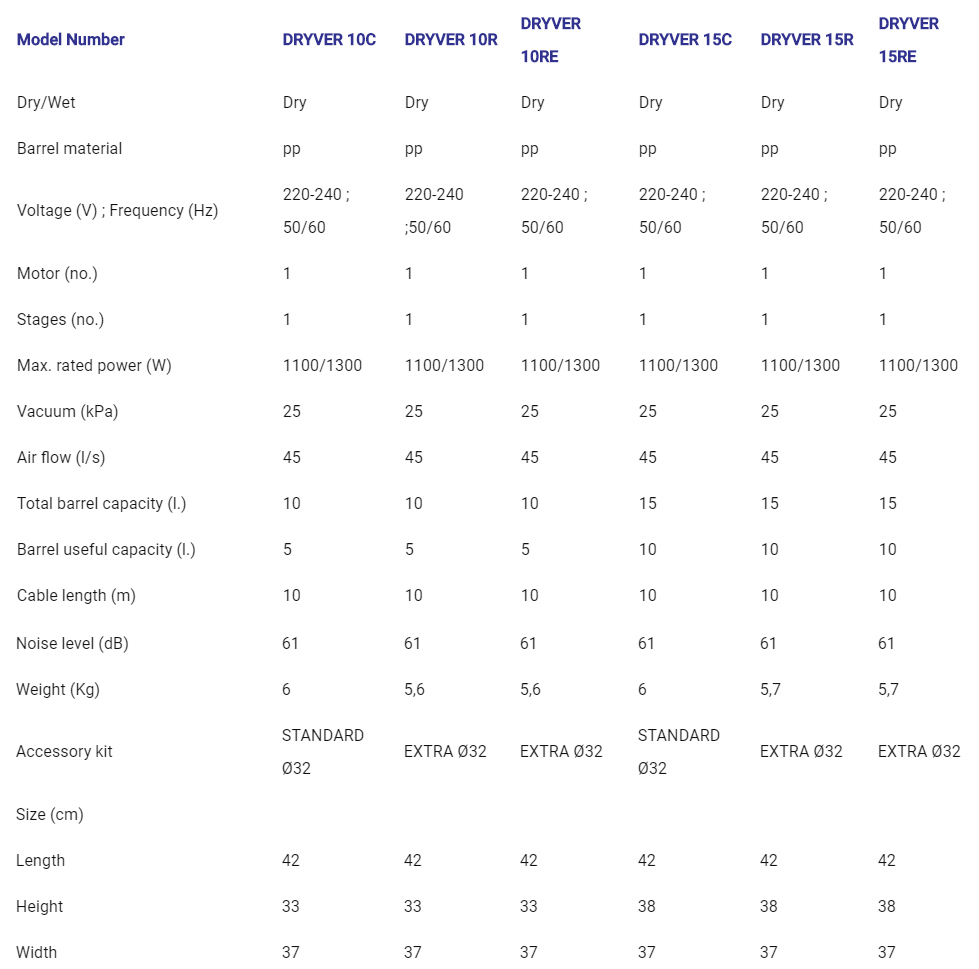
Task: Select the Vacuum (kPa) row label
Action: point(67,411)
